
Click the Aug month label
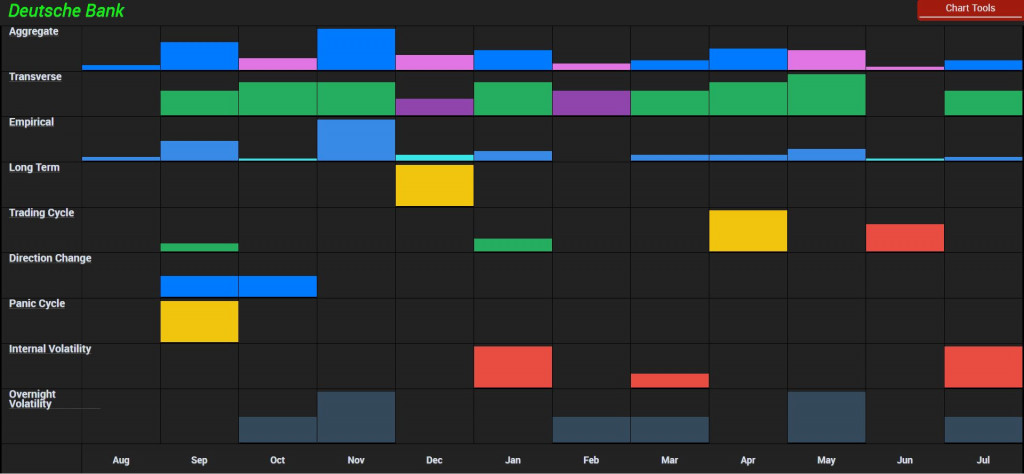coord(121,460)
